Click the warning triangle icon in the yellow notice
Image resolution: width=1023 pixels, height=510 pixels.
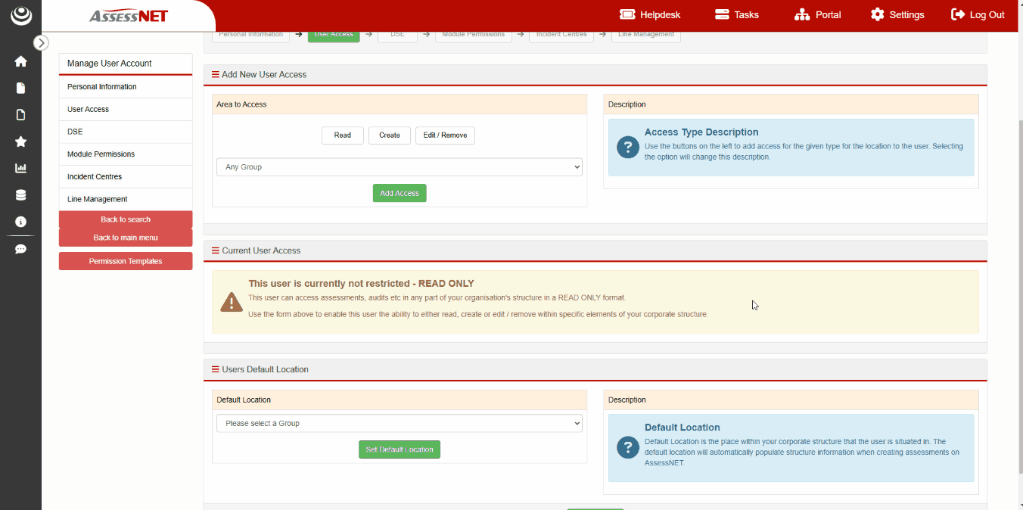(x=231, y=301)
